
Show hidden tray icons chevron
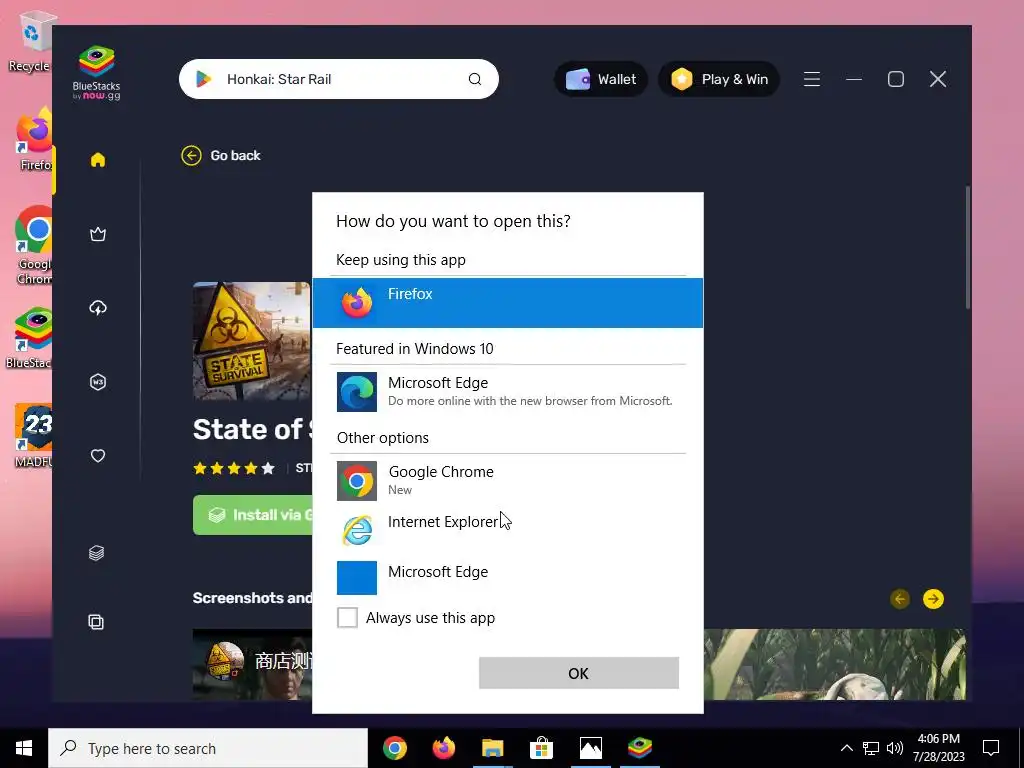846,748
